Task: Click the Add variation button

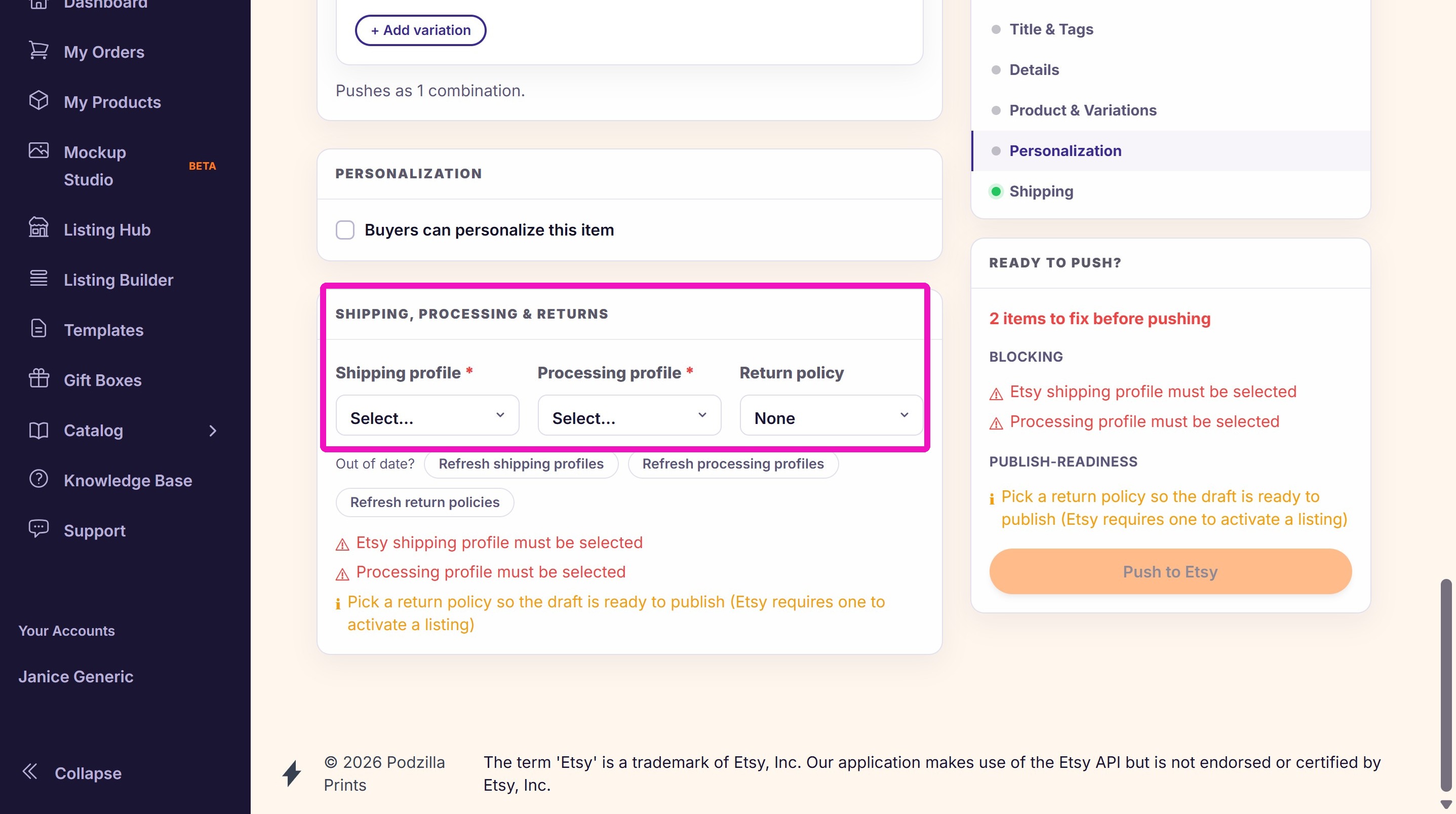Action: point(420,30)
